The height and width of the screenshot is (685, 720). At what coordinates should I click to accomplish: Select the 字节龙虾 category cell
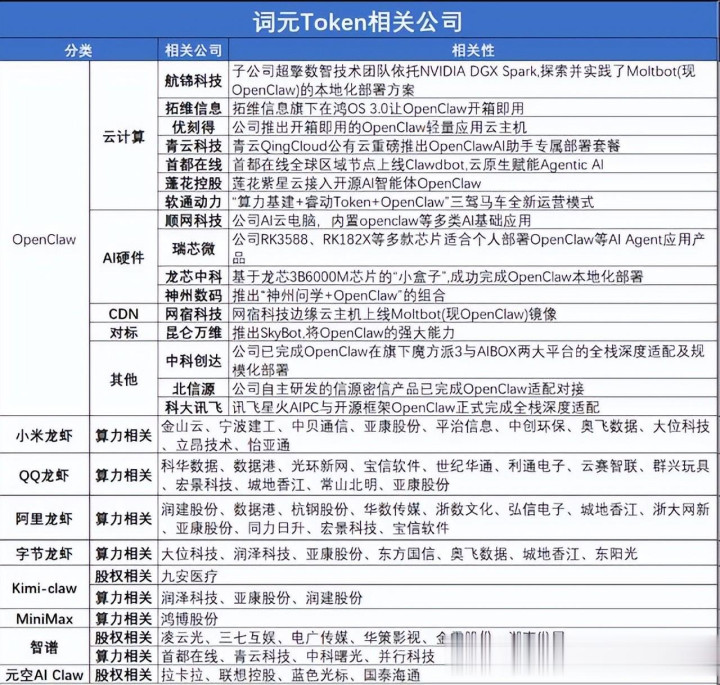coord(44,553)
